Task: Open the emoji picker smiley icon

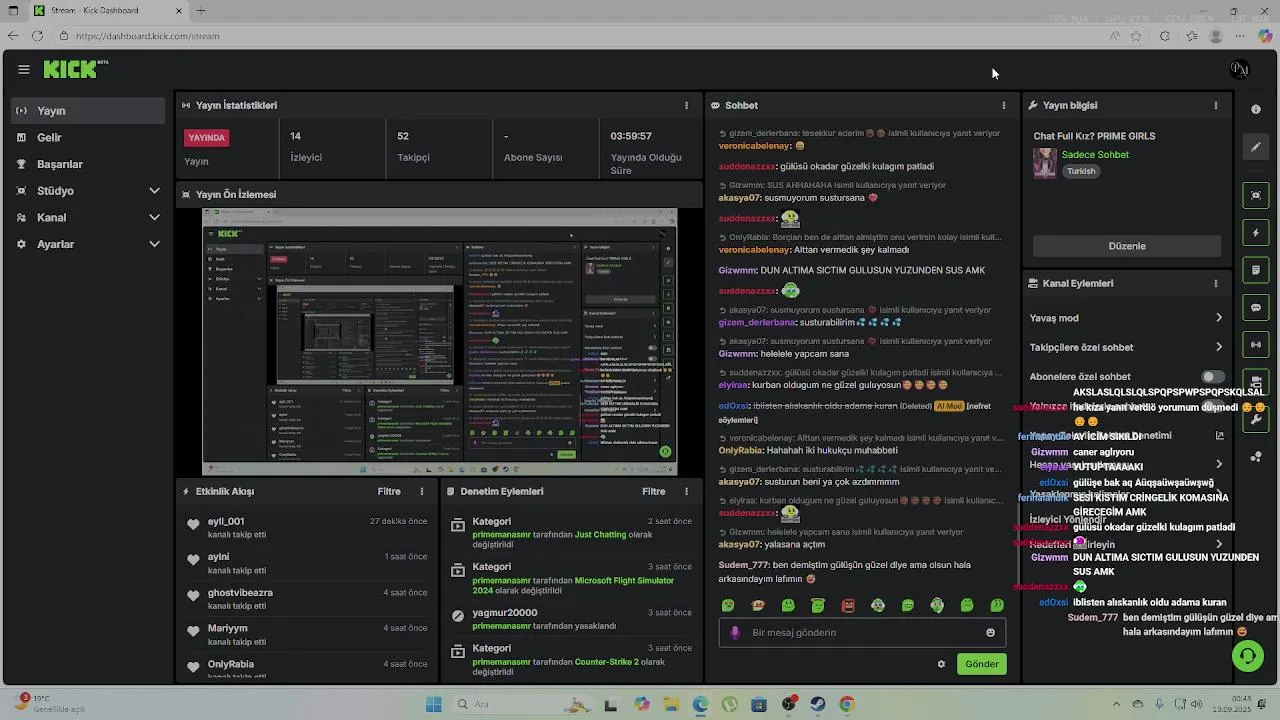Action: 991,632
